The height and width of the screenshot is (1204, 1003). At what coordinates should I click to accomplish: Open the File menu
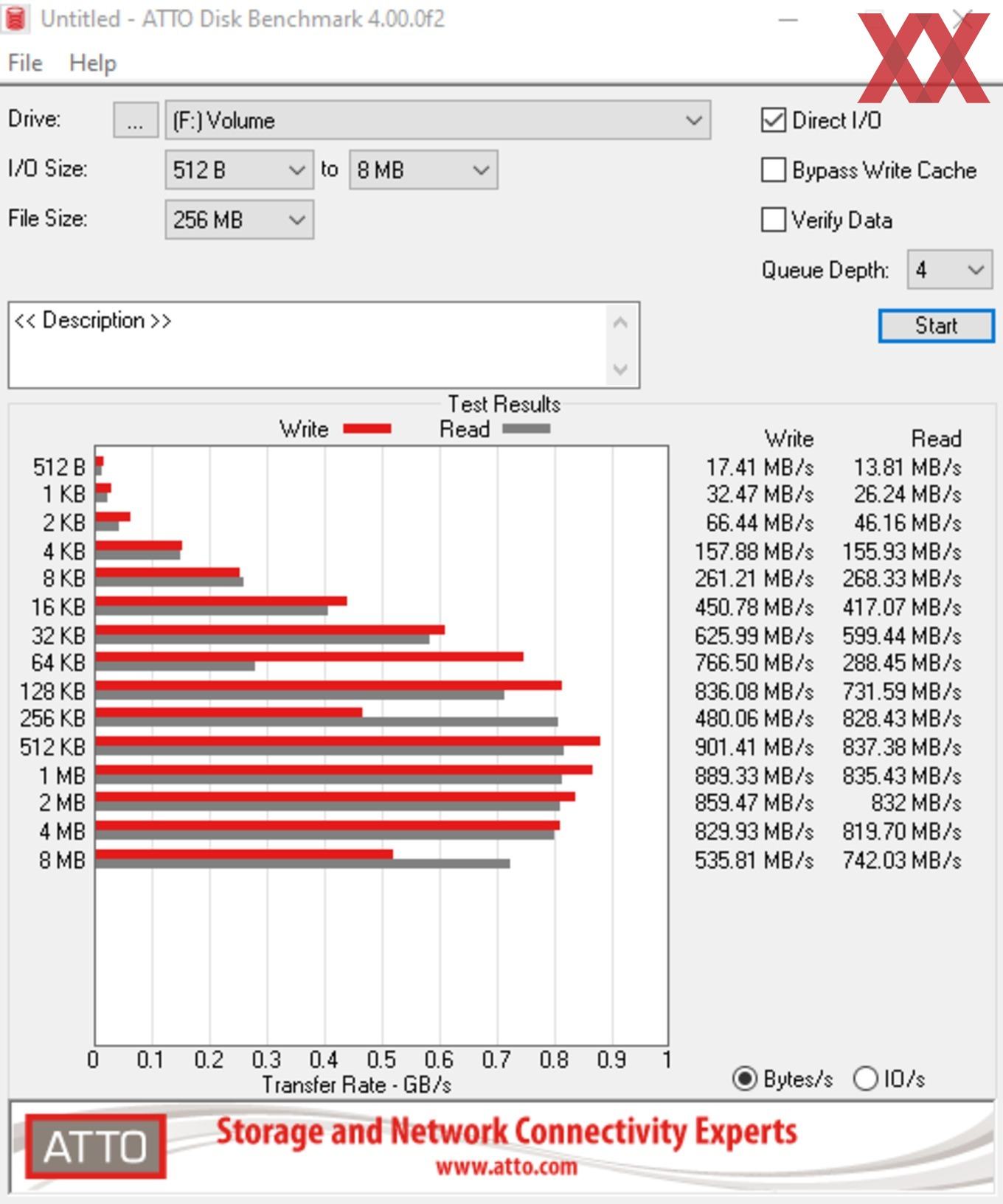tap(25, 63)
